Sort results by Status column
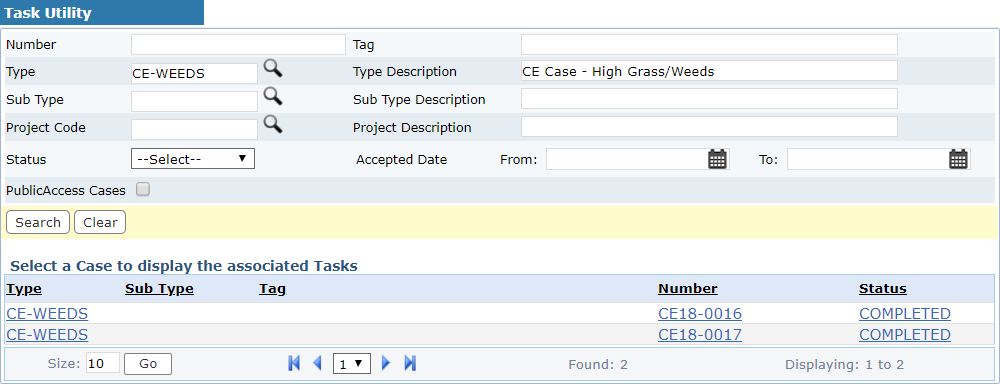 [x=883, y=288]
